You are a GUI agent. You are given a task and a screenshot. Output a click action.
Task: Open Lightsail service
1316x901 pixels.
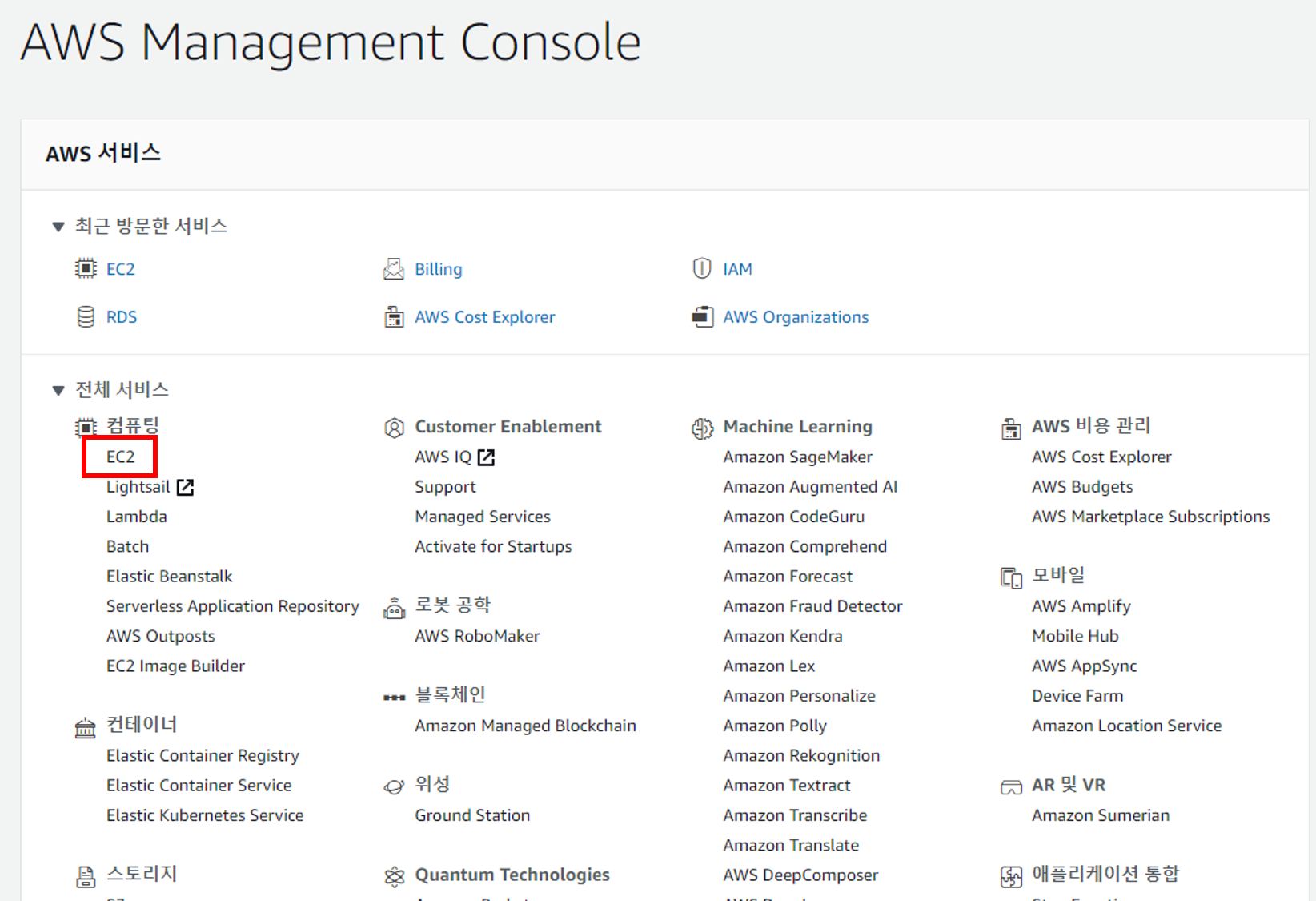(138, 487)
